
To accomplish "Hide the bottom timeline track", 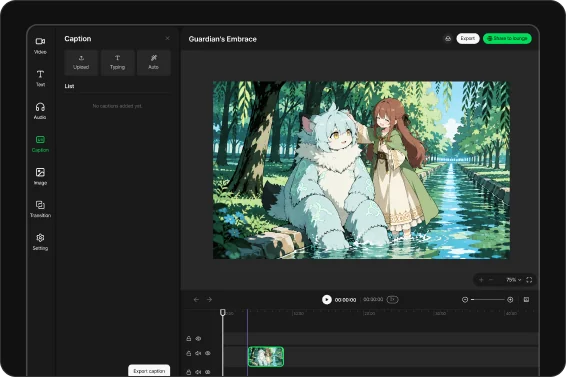I will pyautogui.click(x=208, y=372).
